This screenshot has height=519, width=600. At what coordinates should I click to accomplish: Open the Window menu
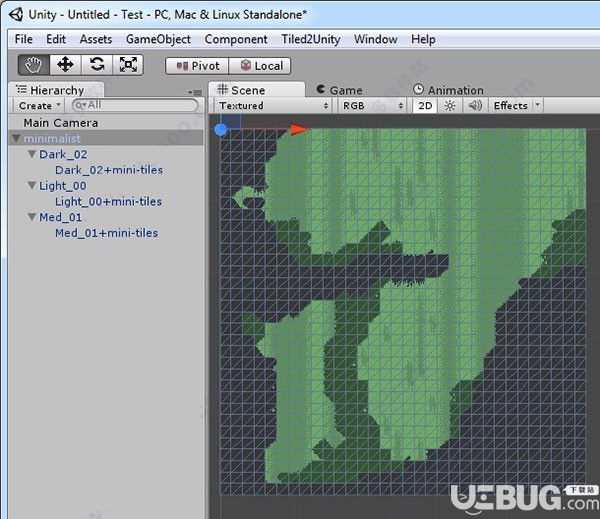coord(375,39)
